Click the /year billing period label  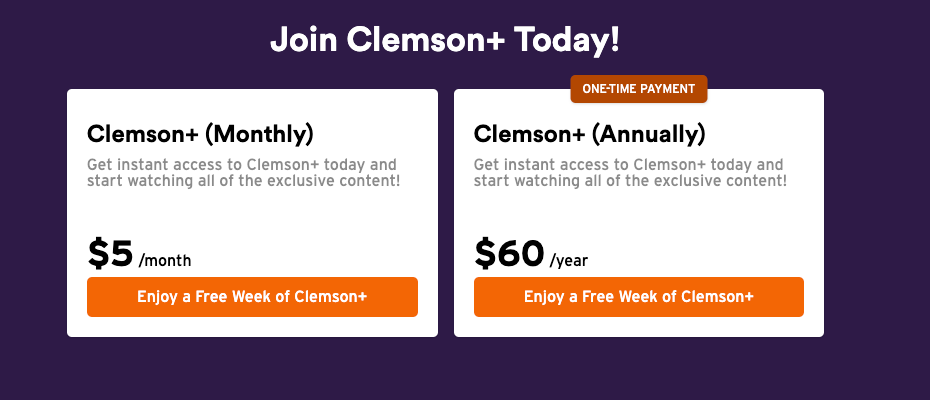pos(569,261)
